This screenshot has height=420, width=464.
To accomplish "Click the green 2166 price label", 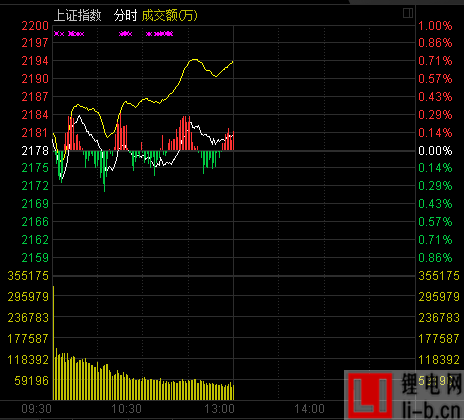I will (35, 222).
